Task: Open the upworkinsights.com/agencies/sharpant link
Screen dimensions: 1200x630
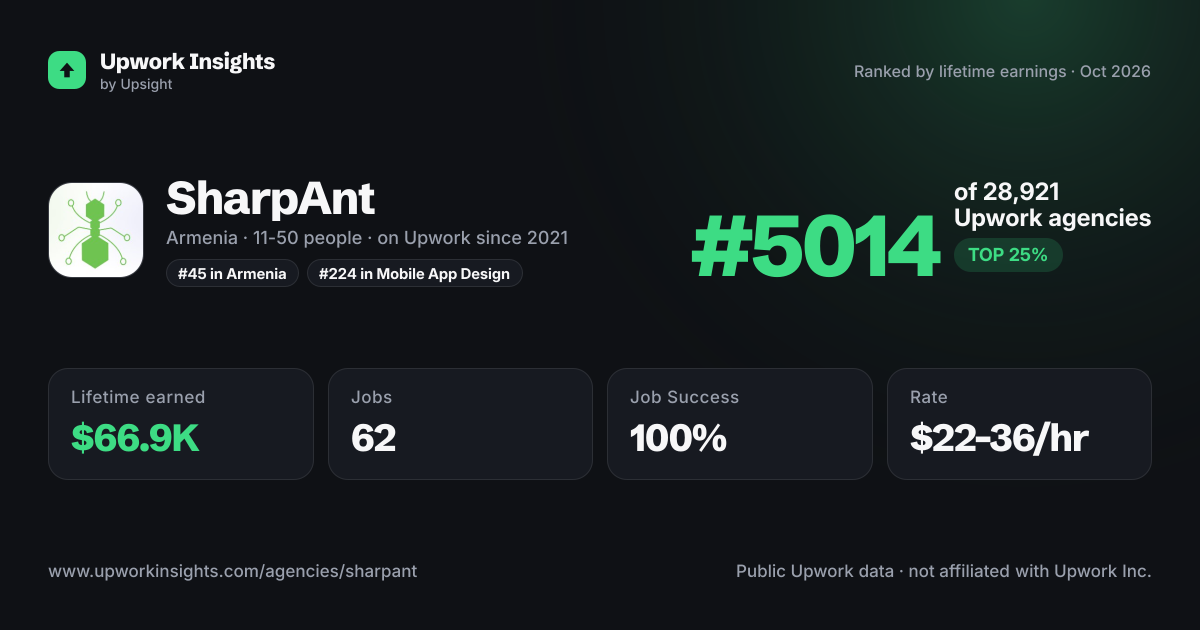Action: pos(233,572)
